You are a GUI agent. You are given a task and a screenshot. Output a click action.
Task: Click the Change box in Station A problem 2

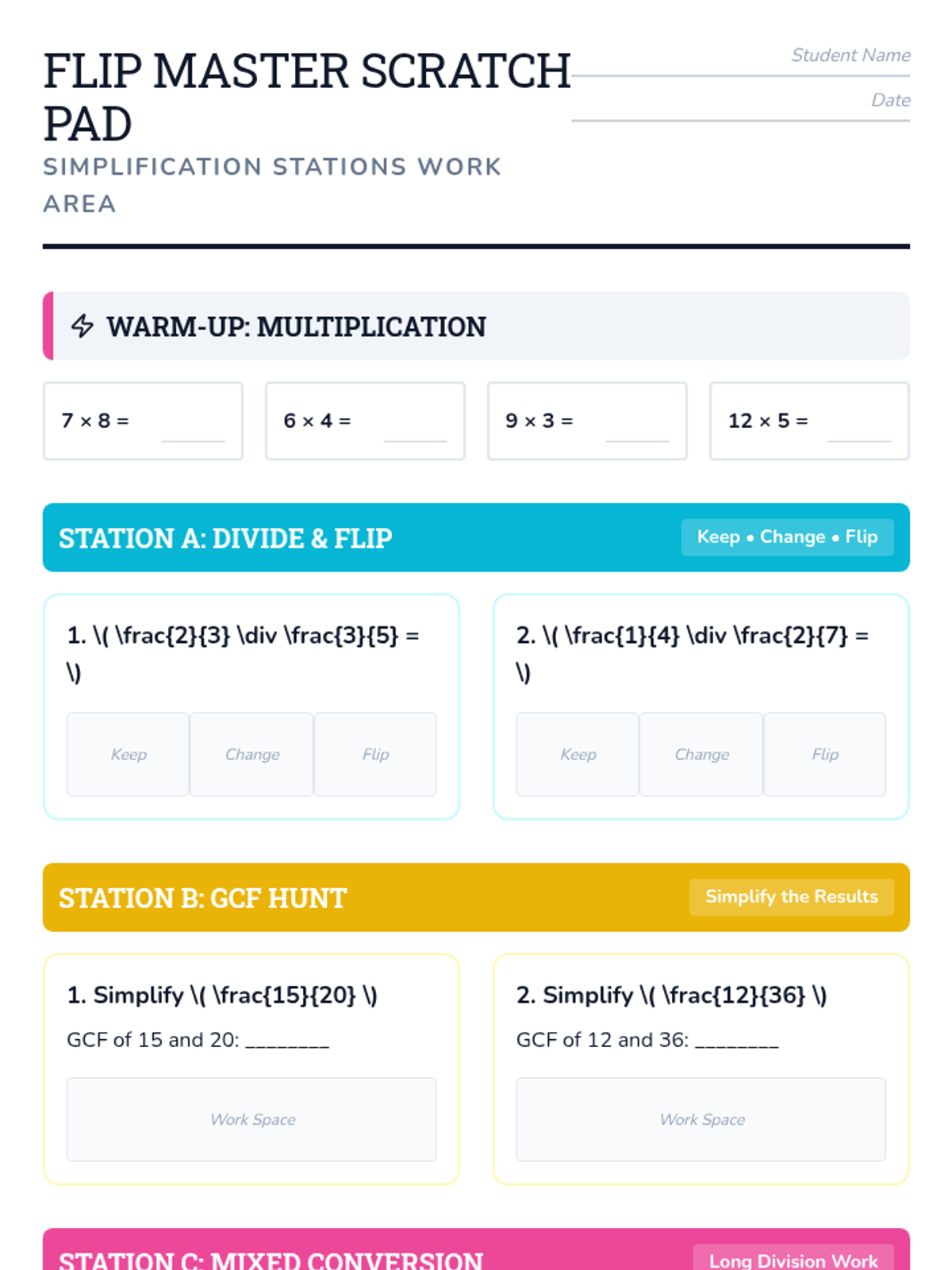[701, 754]
